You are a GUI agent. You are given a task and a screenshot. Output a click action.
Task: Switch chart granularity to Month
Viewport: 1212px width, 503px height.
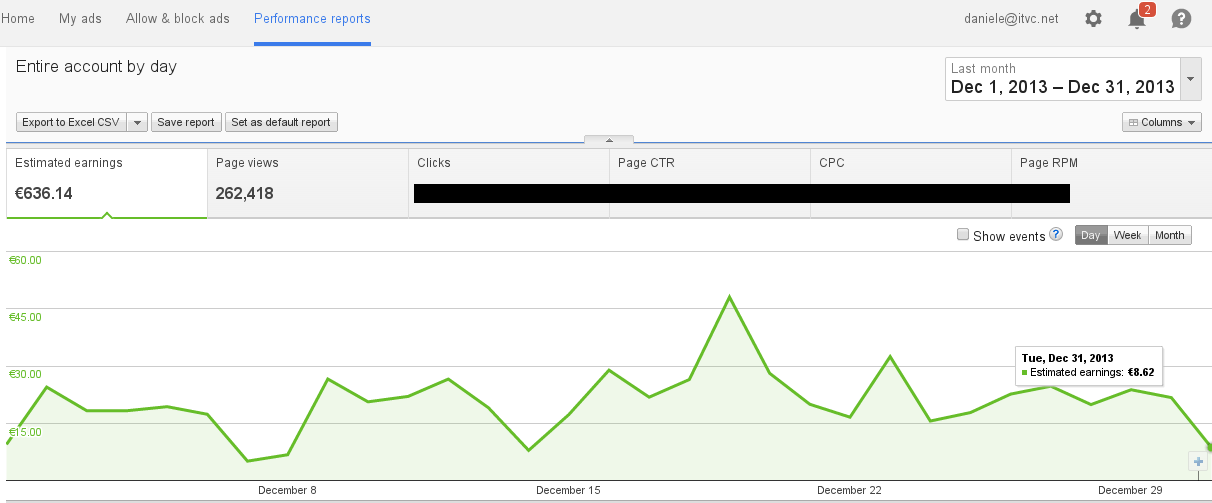click(1169, 235)
